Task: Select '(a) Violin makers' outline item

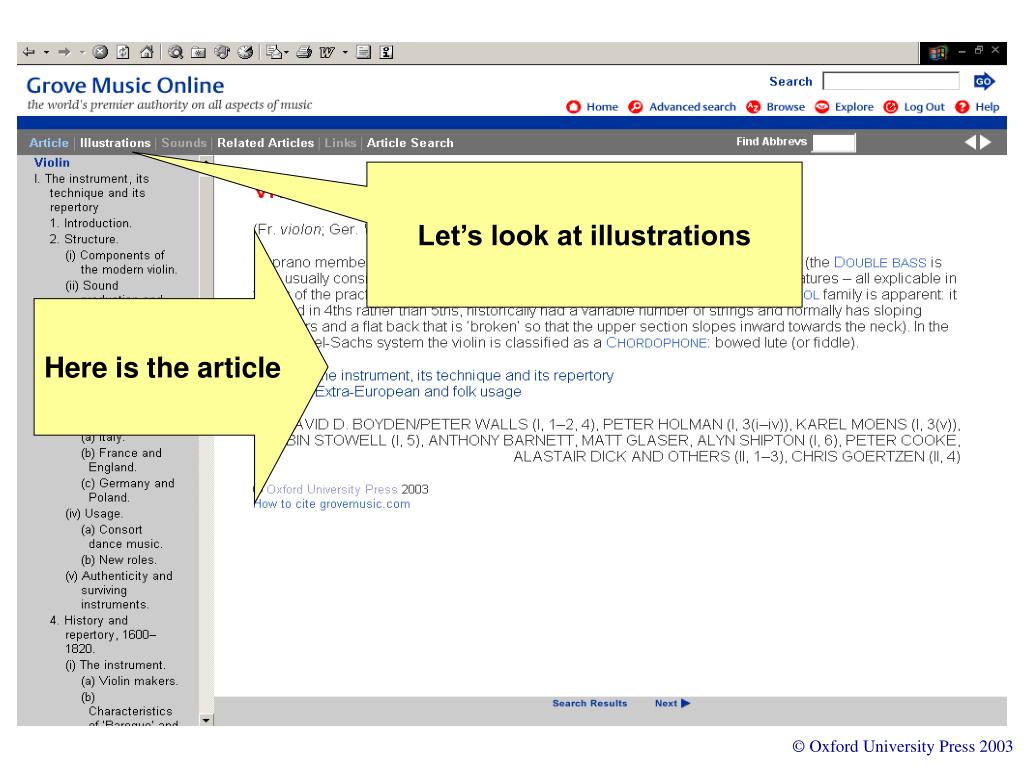Action: (x=129, y=681)
